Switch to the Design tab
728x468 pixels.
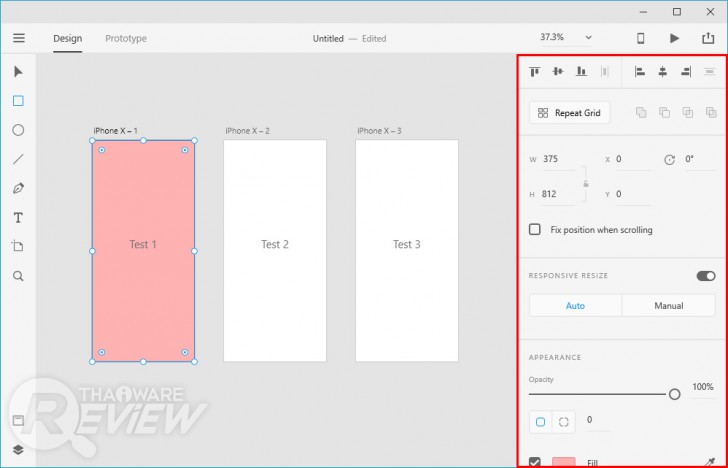tap(67, 39)
